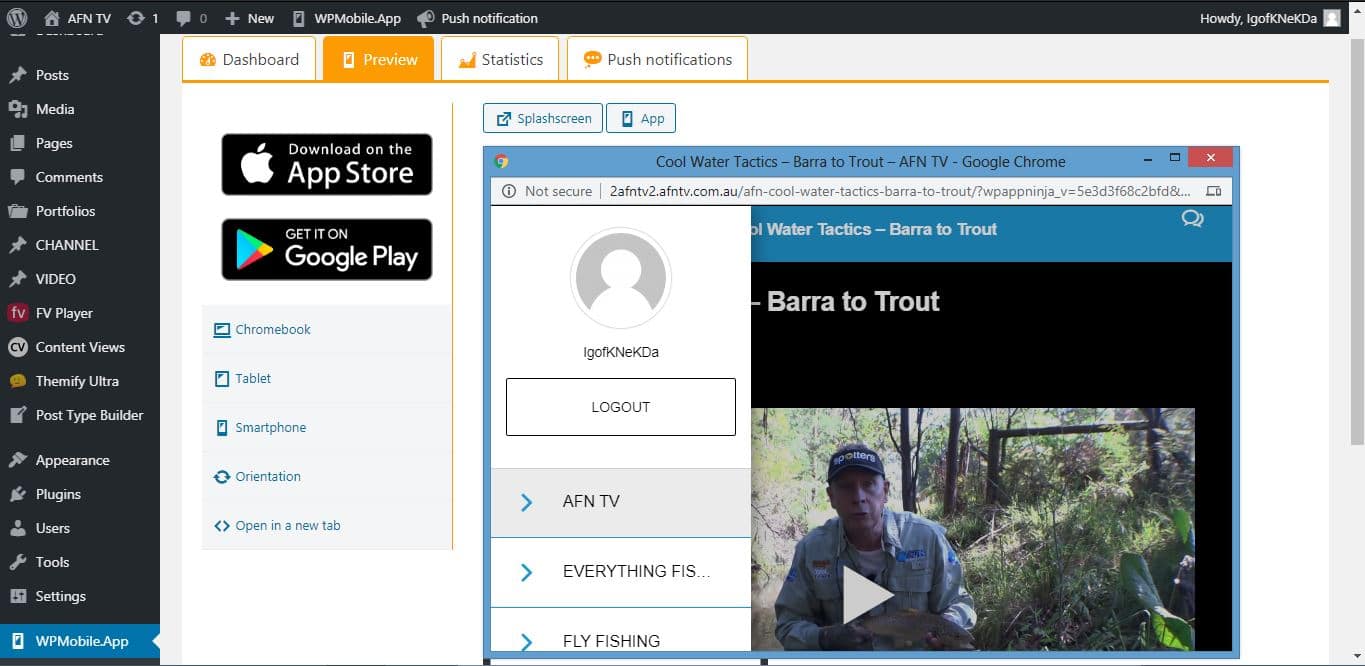Viewport: 1365px width, 666px height.
Task: Open Howdy, IgofKNeKDa account menu
Action: pos(1269,18)
